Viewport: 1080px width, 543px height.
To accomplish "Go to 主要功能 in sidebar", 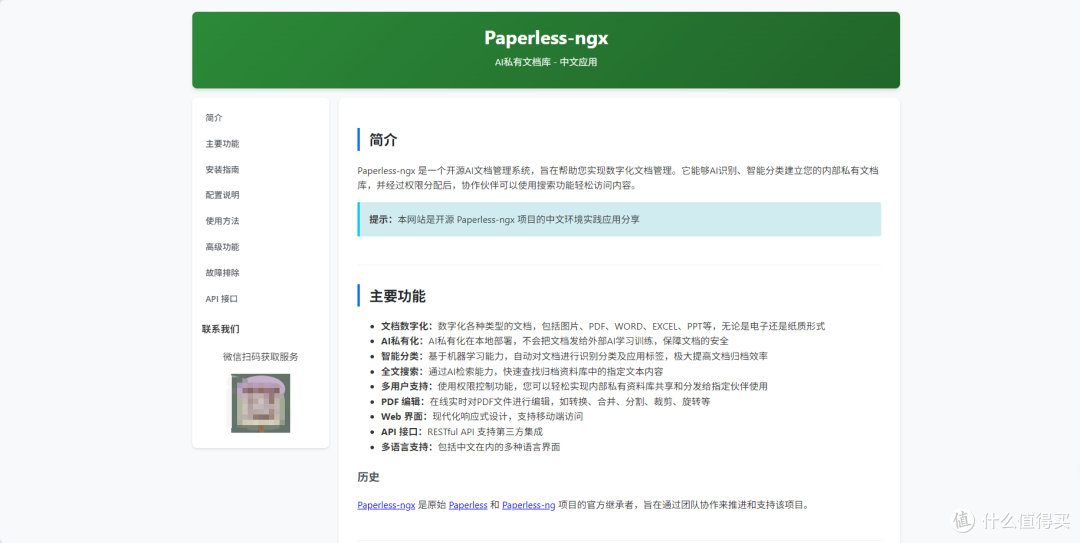I will 222,144.
